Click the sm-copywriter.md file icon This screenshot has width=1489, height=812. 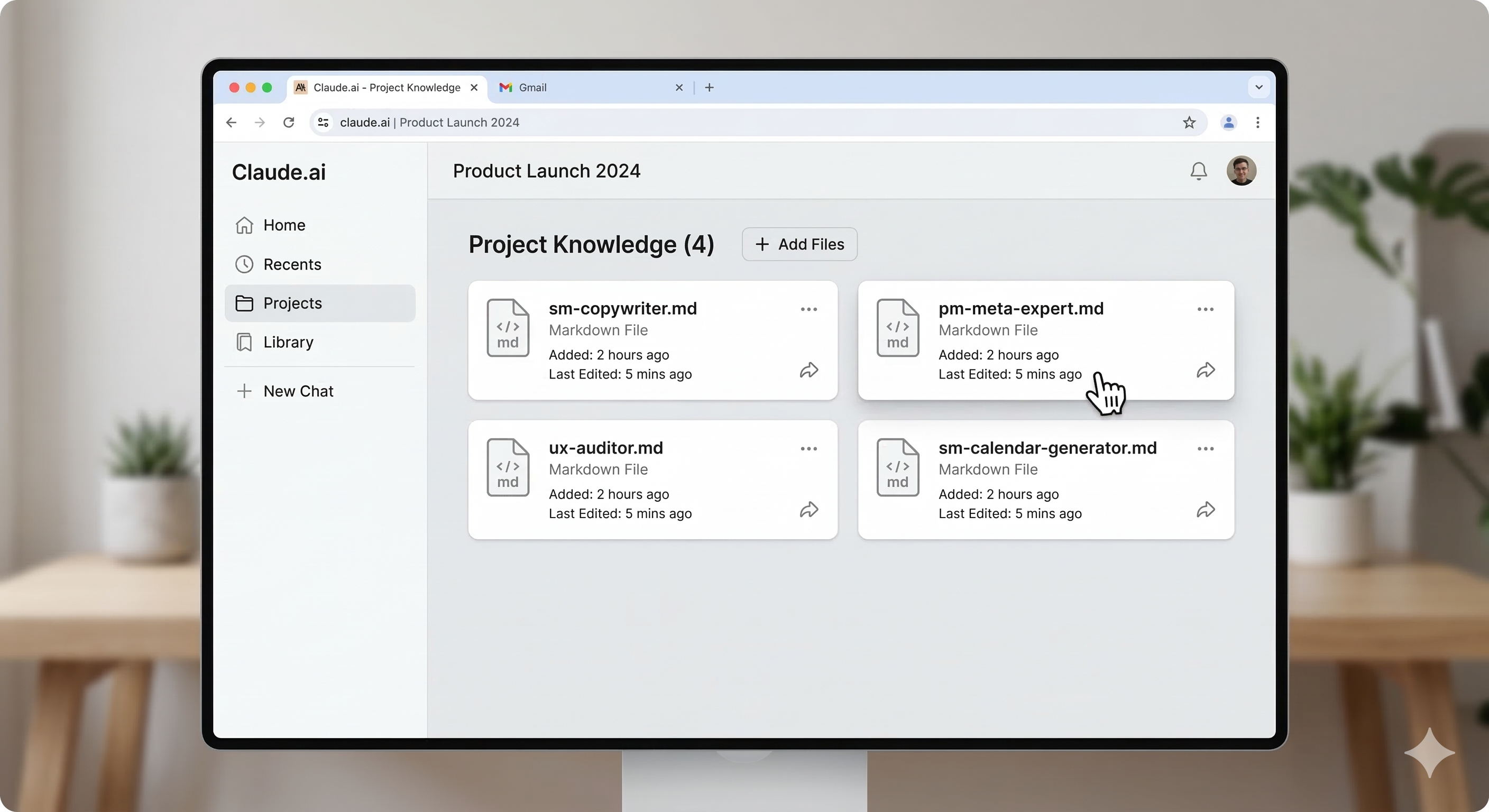(x=508, y=328)
